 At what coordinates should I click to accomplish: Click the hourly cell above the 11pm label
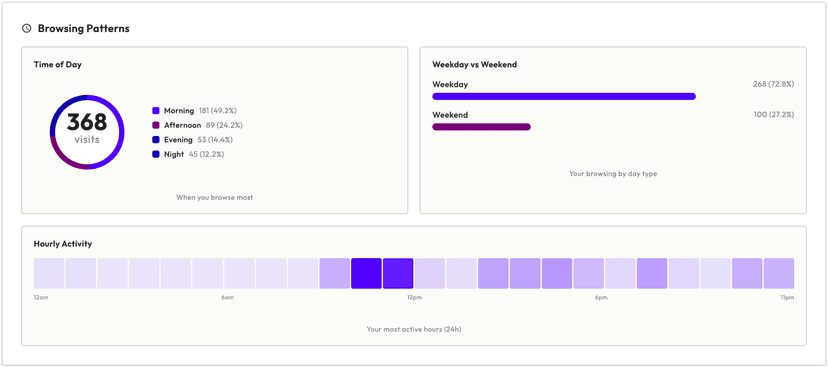click(x=779, y=274)
